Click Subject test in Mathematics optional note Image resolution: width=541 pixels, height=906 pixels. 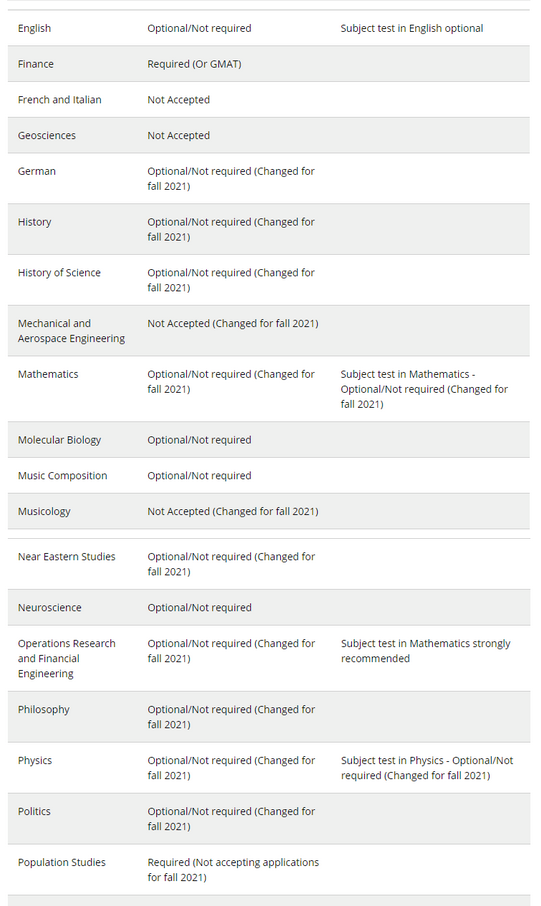(424, 389)
